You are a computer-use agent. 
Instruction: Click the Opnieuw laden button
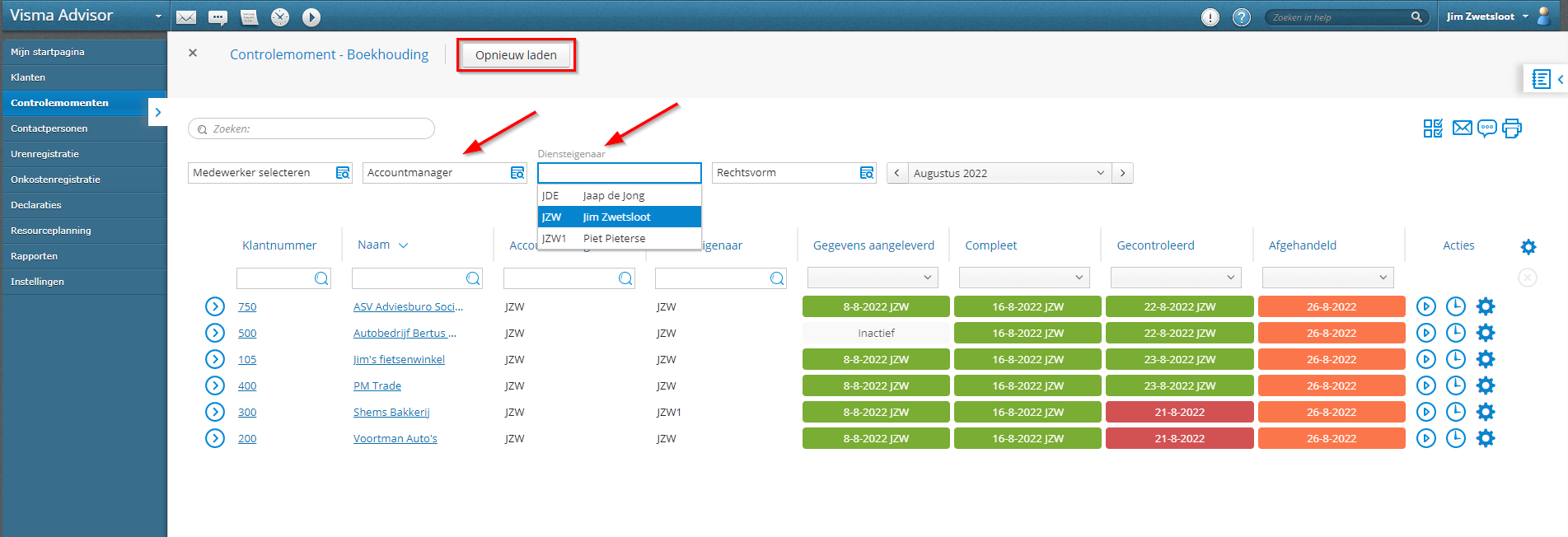(516, 55)
